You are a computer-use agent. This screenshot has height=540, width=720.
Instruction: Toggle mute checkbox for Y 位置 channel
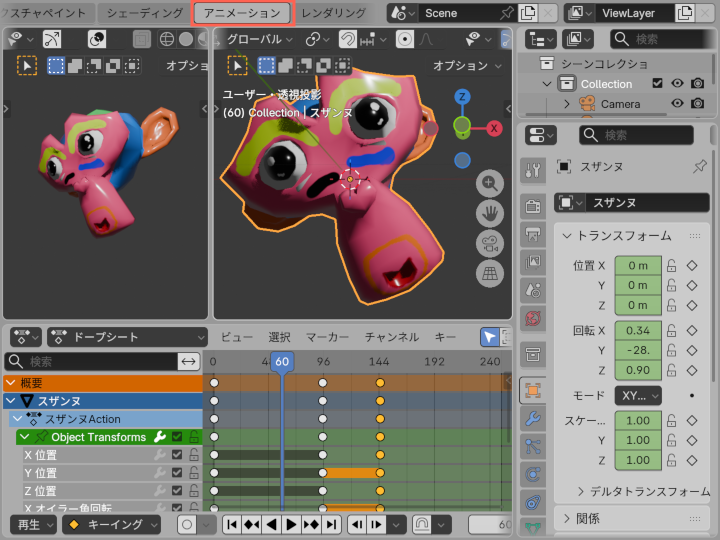point(177,472)
